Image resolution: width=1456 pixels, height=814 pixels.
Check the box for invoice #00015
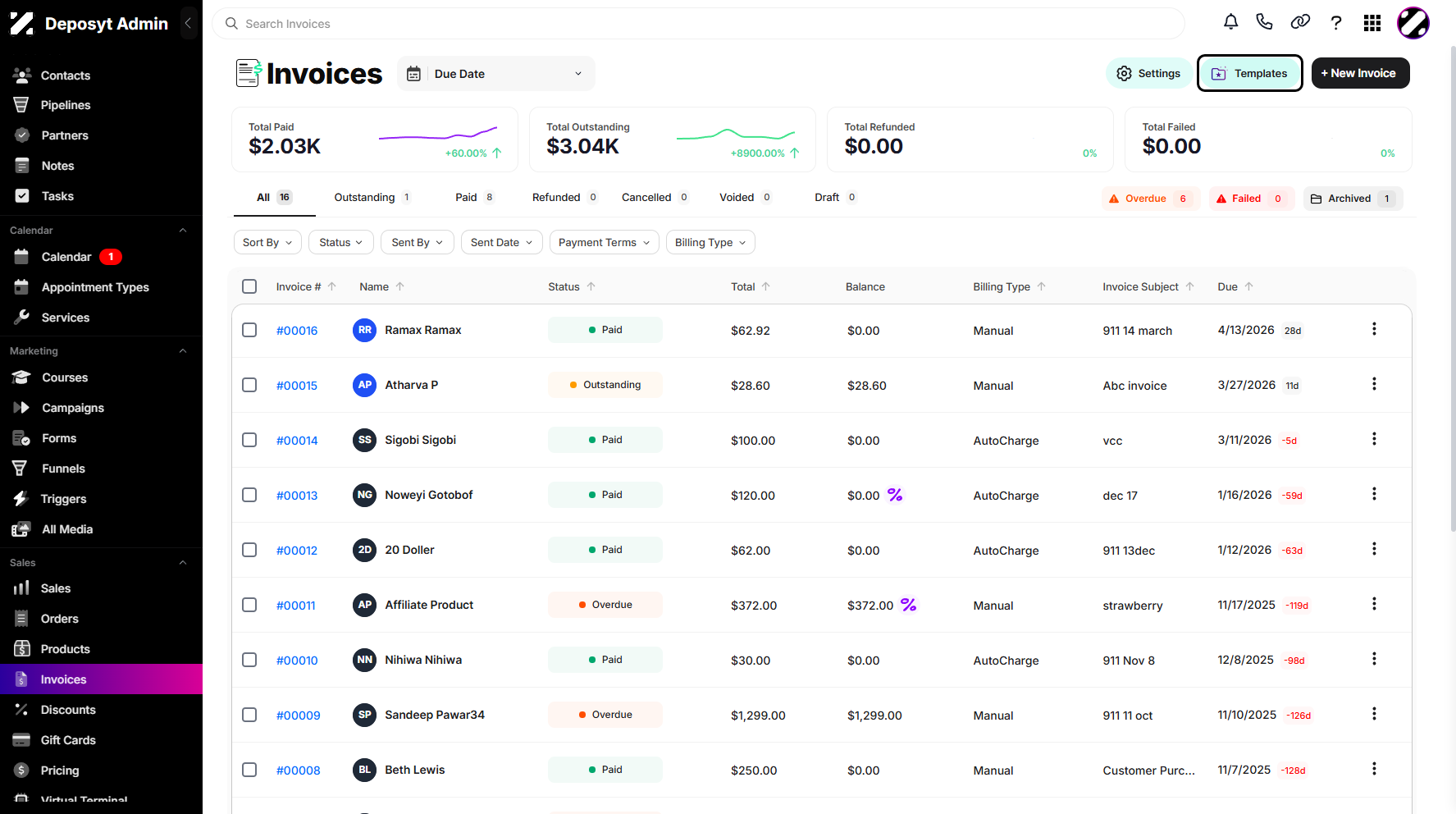tap(249, 385)
